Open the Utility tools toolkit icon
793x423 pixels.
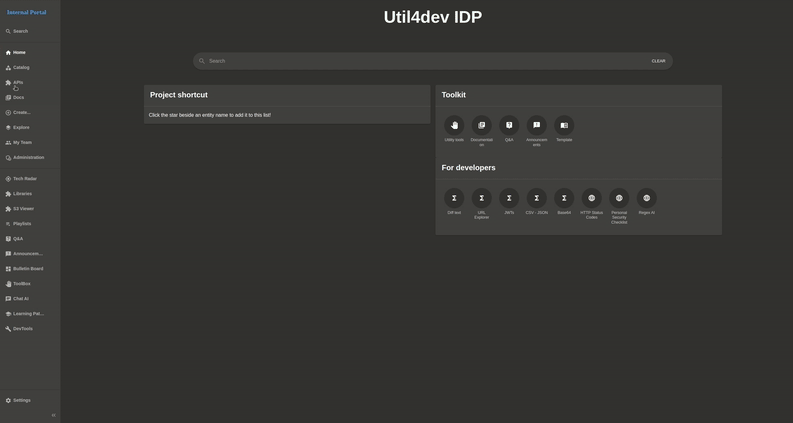[x=454, y=125]
